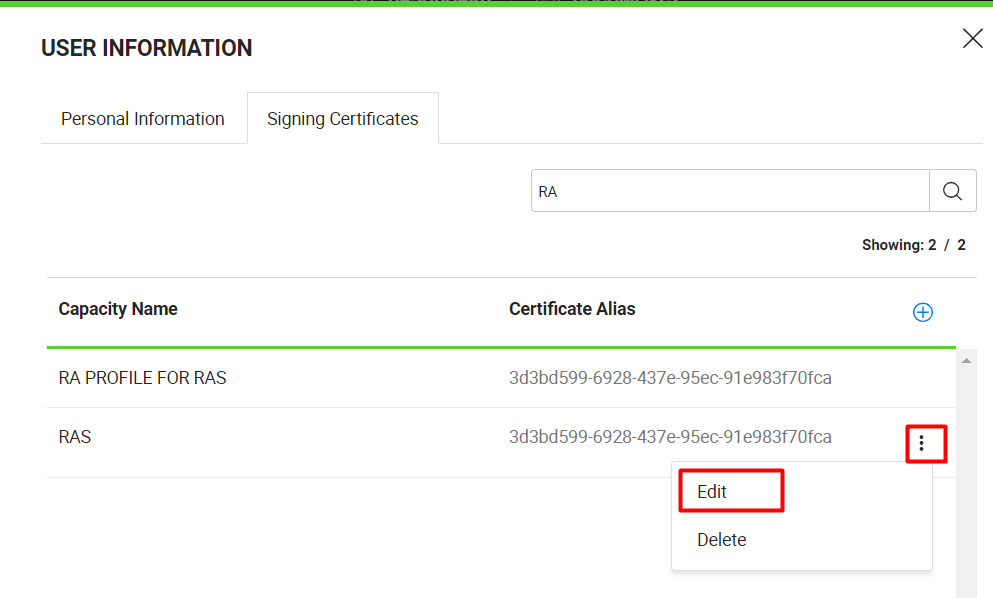This screenshot has height=598, width=993.
Task: Click the Capacity Name column header
Action: [x=118, y=309]
